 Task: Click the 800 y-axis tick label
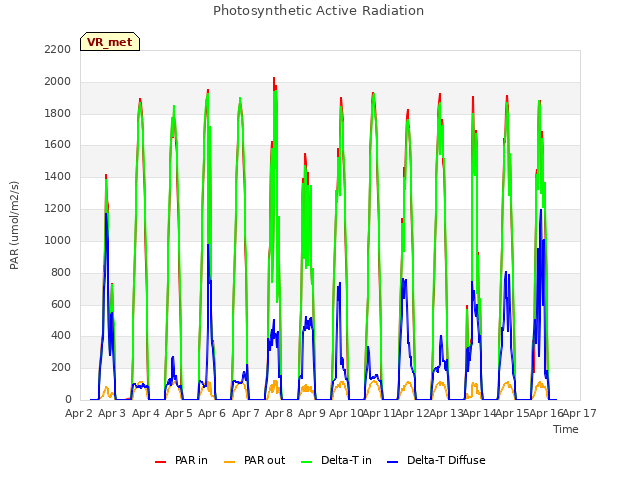(x=61, y=272)
